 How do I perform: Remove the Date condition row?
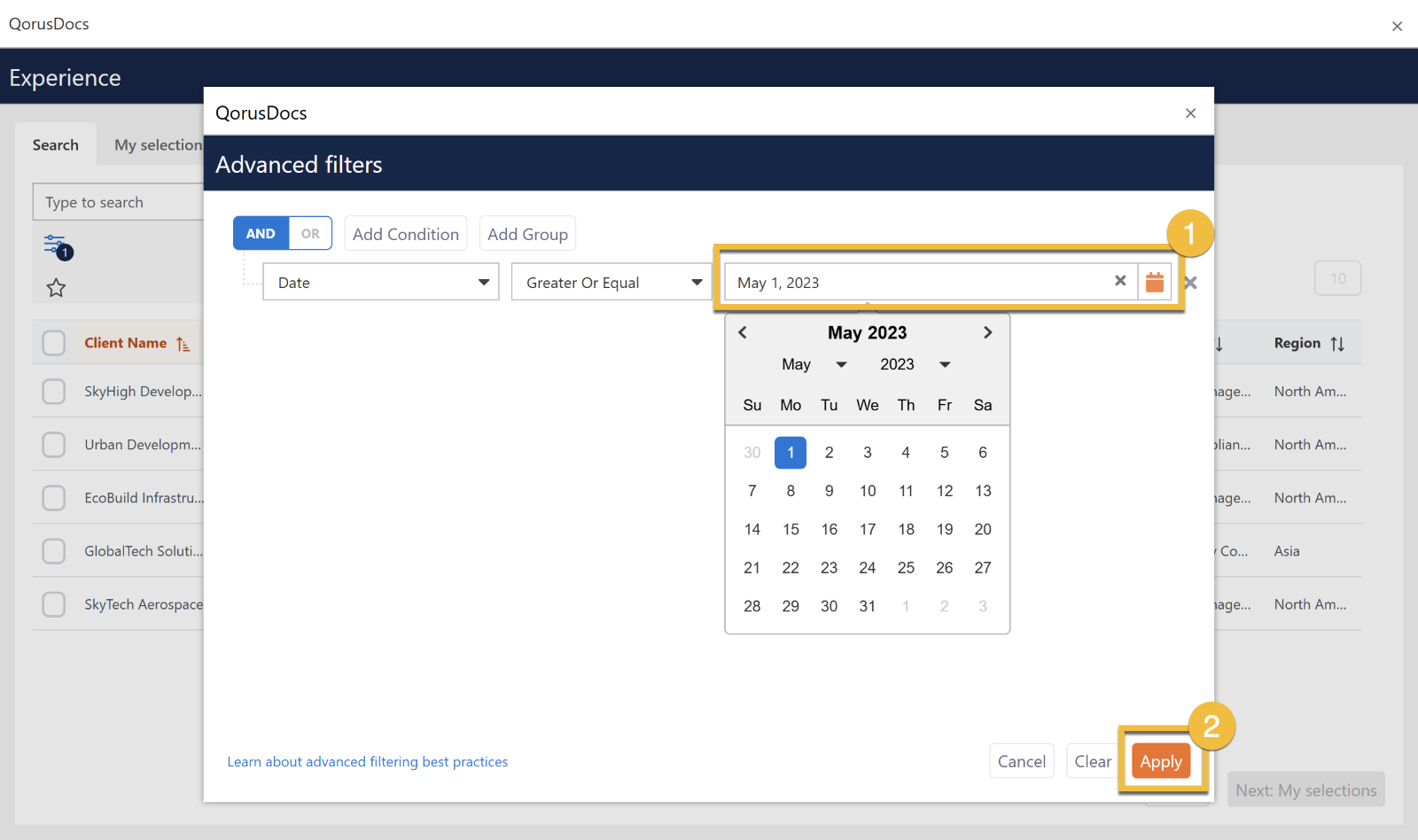[1191, 283]
